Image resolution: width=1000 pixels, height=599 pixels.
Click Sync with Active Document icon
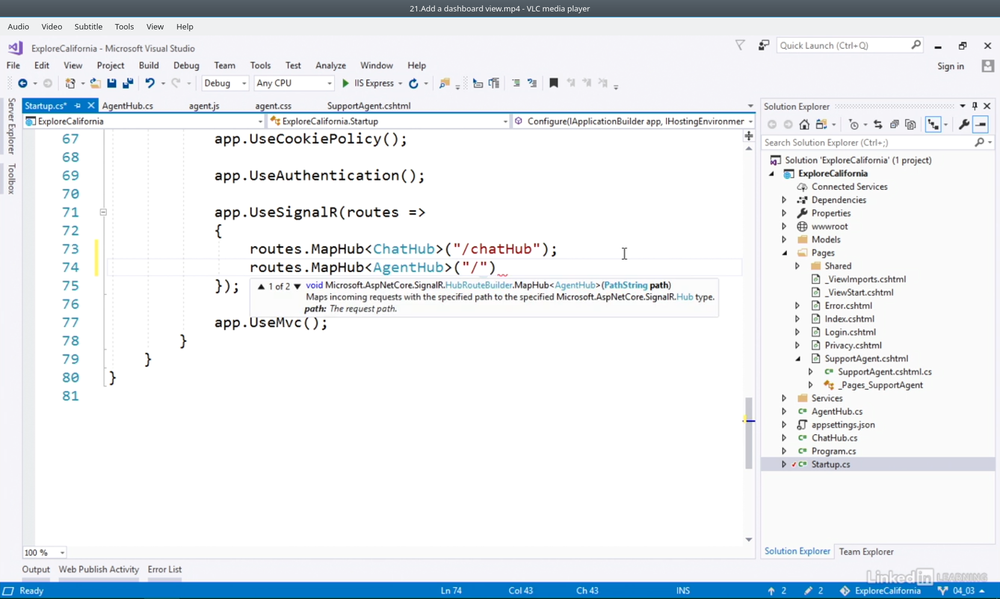pyautogui.click(x=878, y=125)
